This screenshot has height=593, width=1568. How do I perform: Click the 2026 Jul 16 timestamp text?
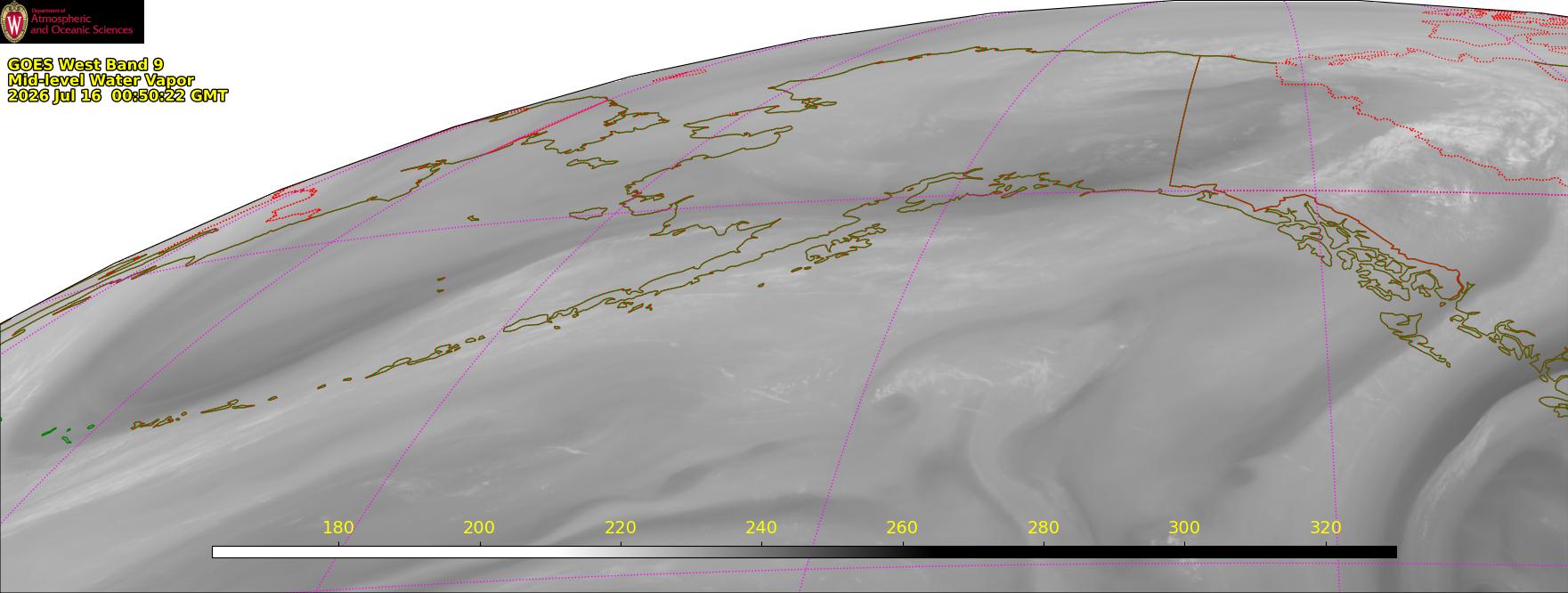coord(118,95)
